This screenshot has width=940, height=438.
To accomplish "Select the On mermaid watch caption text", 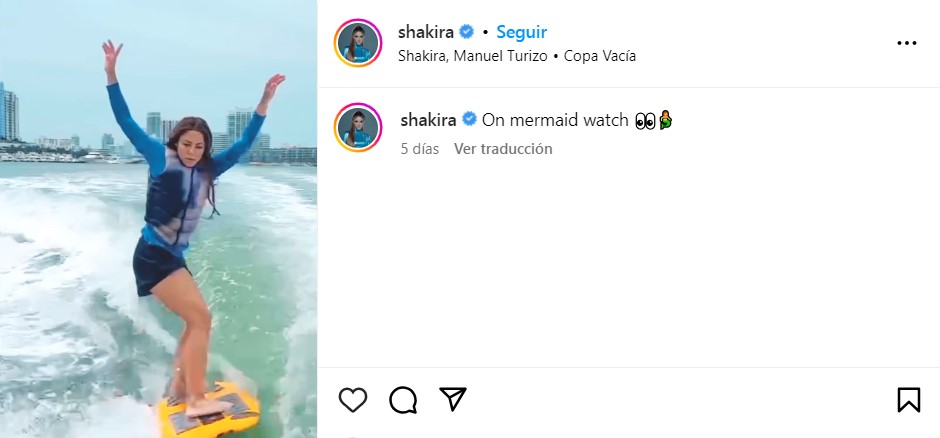I will pos(555,120).
